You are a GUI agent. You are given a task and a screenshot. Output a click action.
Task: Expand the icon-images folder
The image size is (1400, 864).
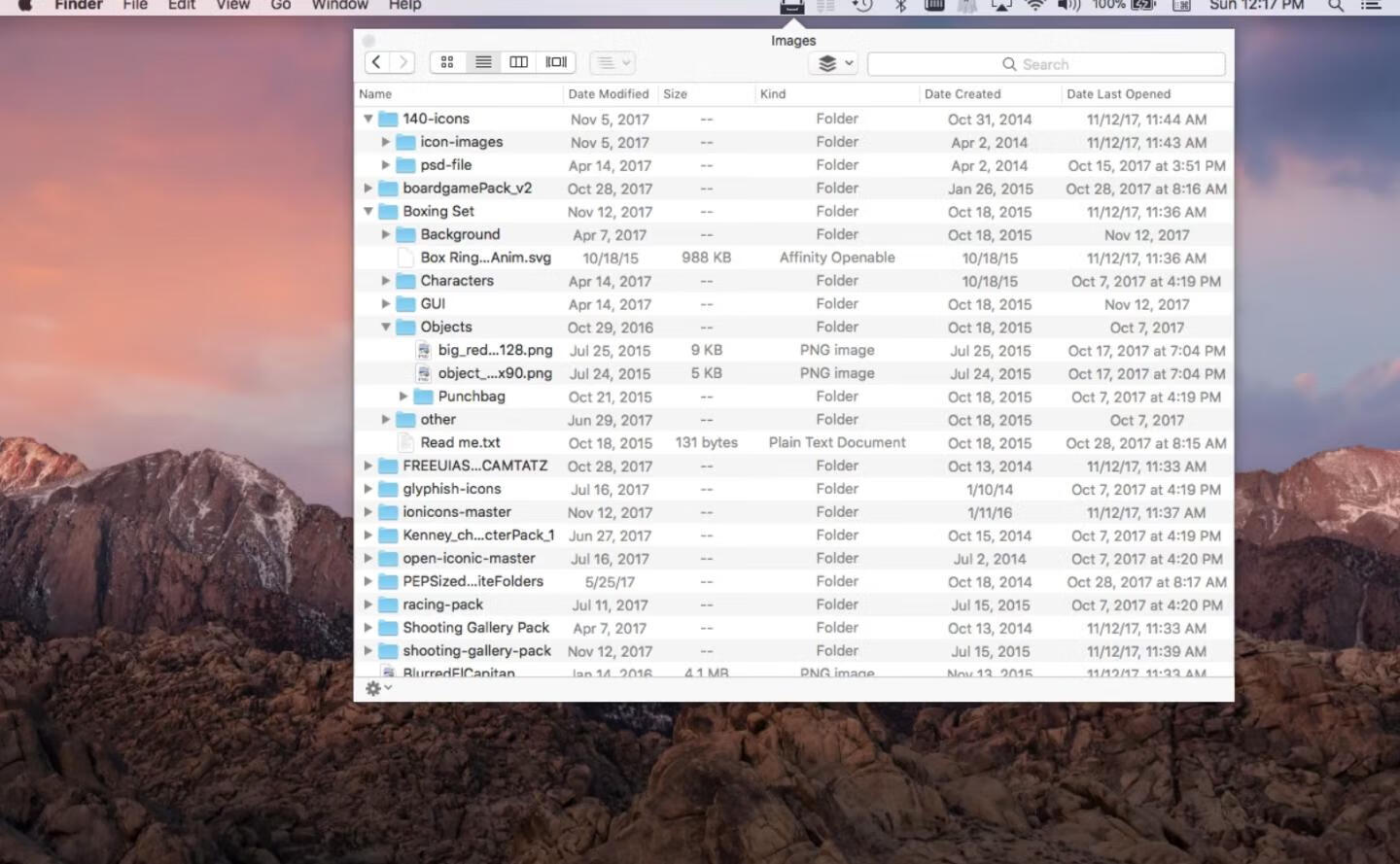[x=386, y=142]
